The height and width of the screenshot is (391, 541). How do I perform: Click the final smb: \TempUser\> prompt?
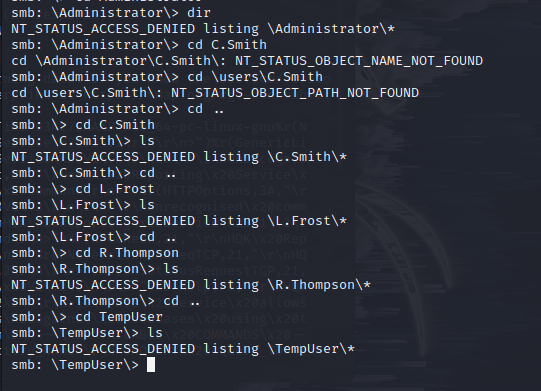tap(75, 365)
